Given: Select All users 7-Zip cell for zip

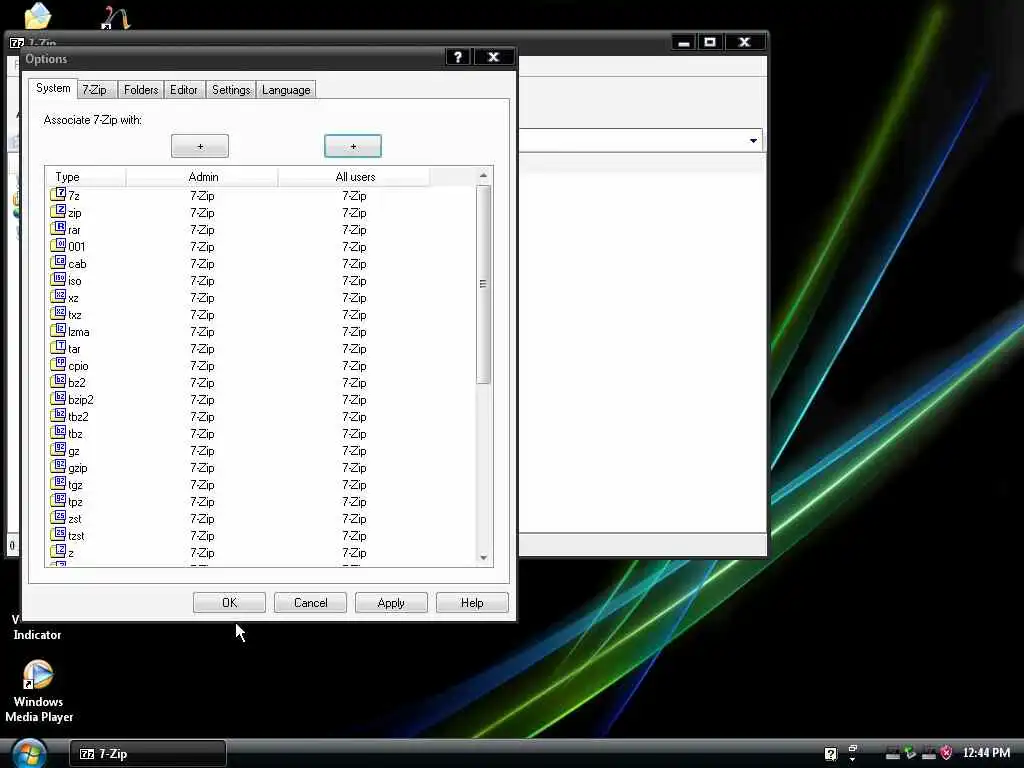Looking at the screenshot, I should click(355, 212).
